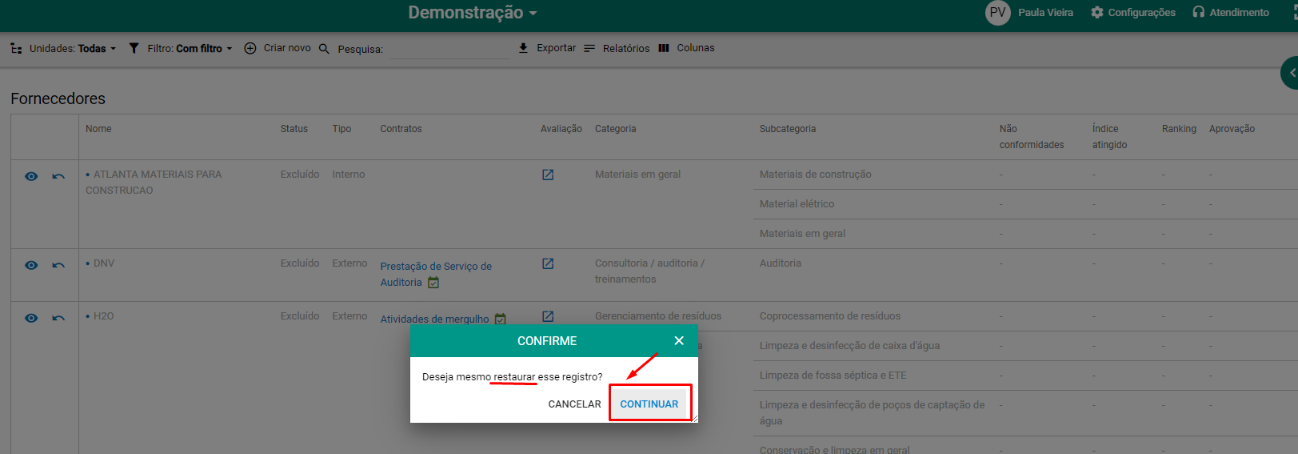Click Coprocessamento de resíduos subcategory cell

(x=829, y=316)
